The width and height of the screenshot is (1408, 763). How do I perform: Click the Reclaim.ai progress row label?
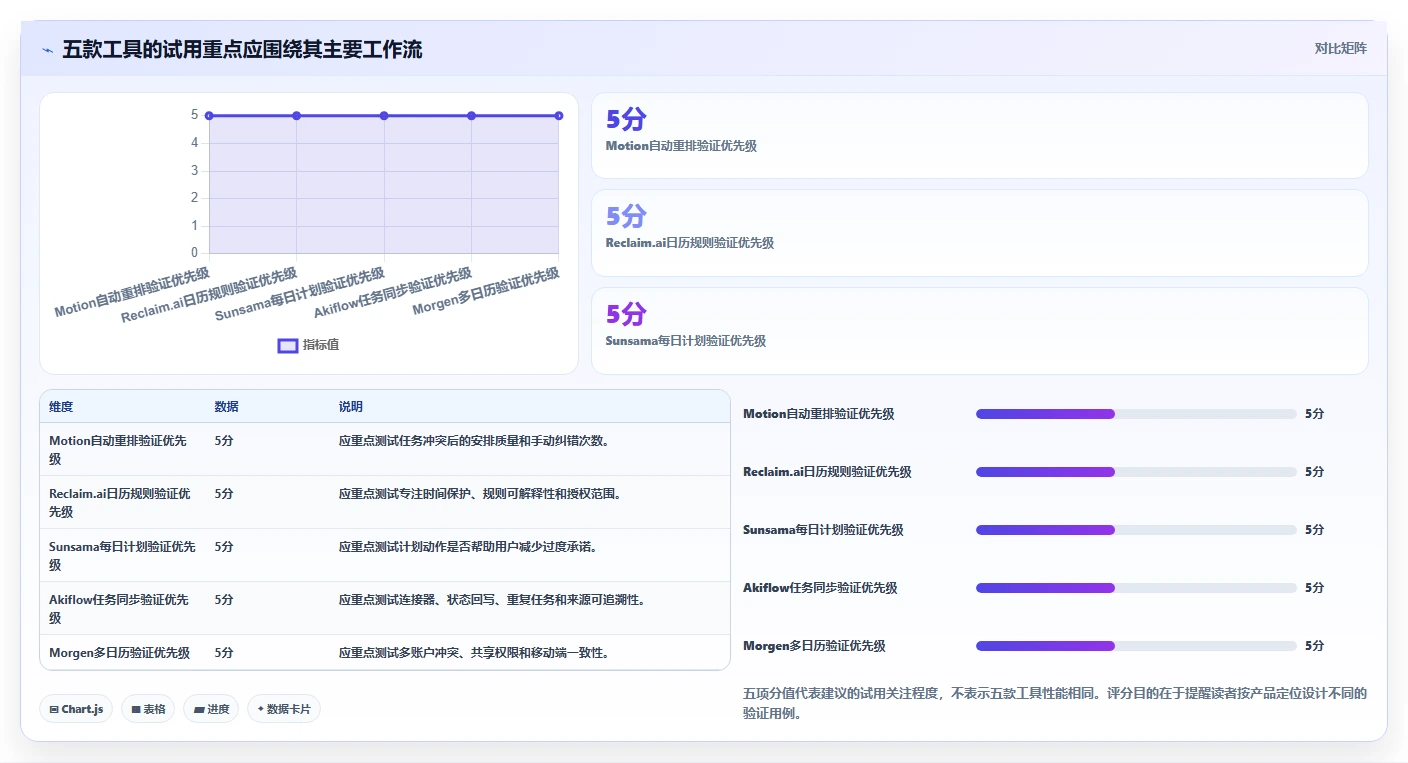(828, 472)
